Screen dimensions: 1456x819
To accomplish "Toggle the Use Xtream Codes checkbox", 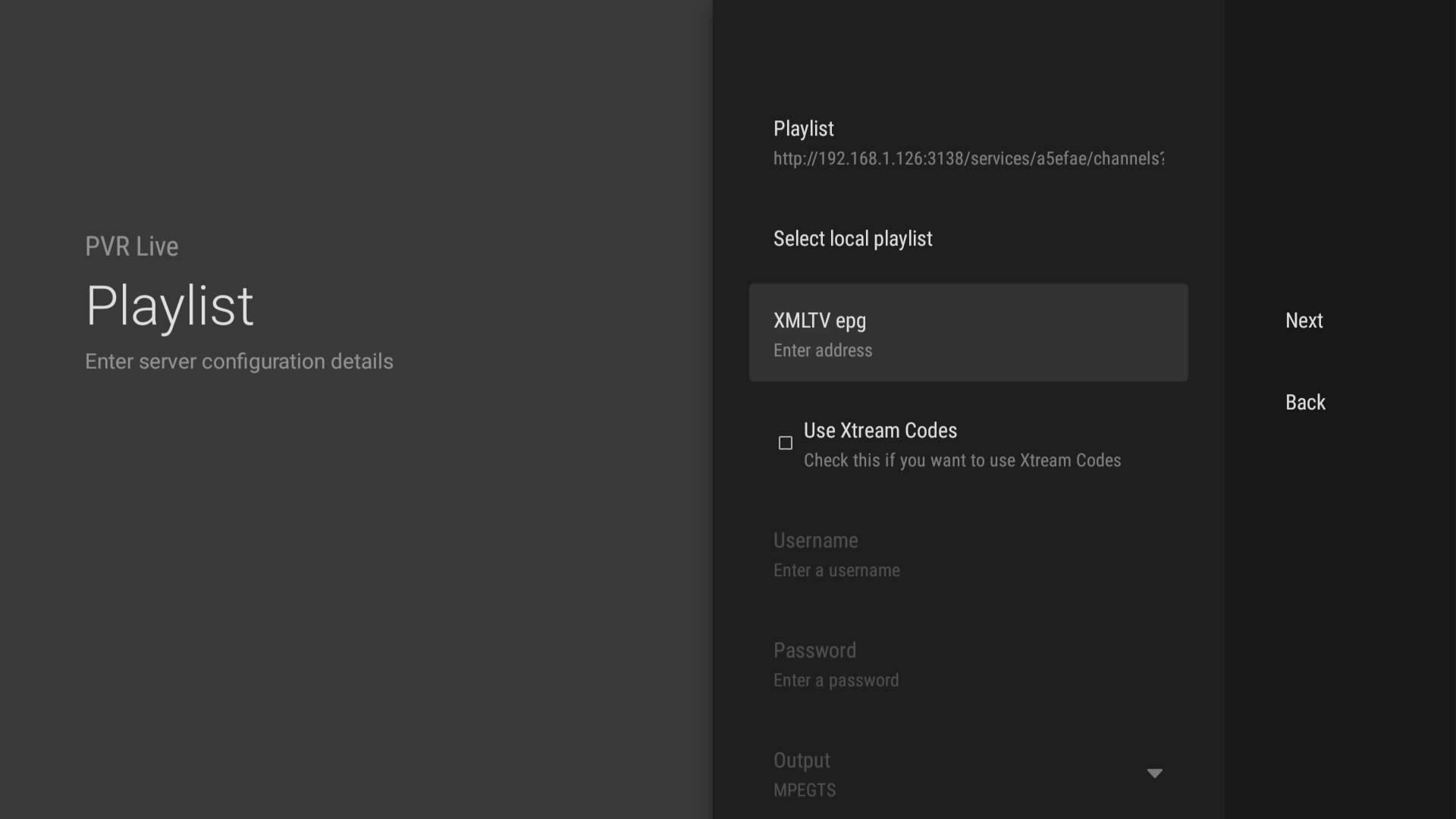I will [786, 443].
